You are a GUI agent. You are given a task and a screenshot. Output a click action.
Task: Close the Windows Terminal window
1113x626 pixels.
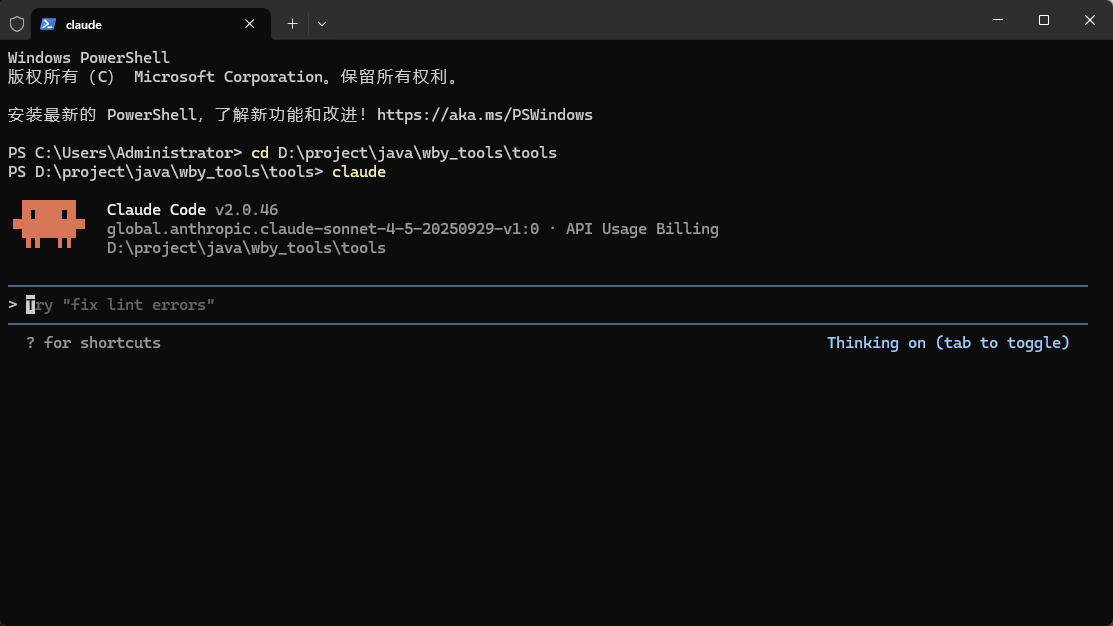[1089, 20]
